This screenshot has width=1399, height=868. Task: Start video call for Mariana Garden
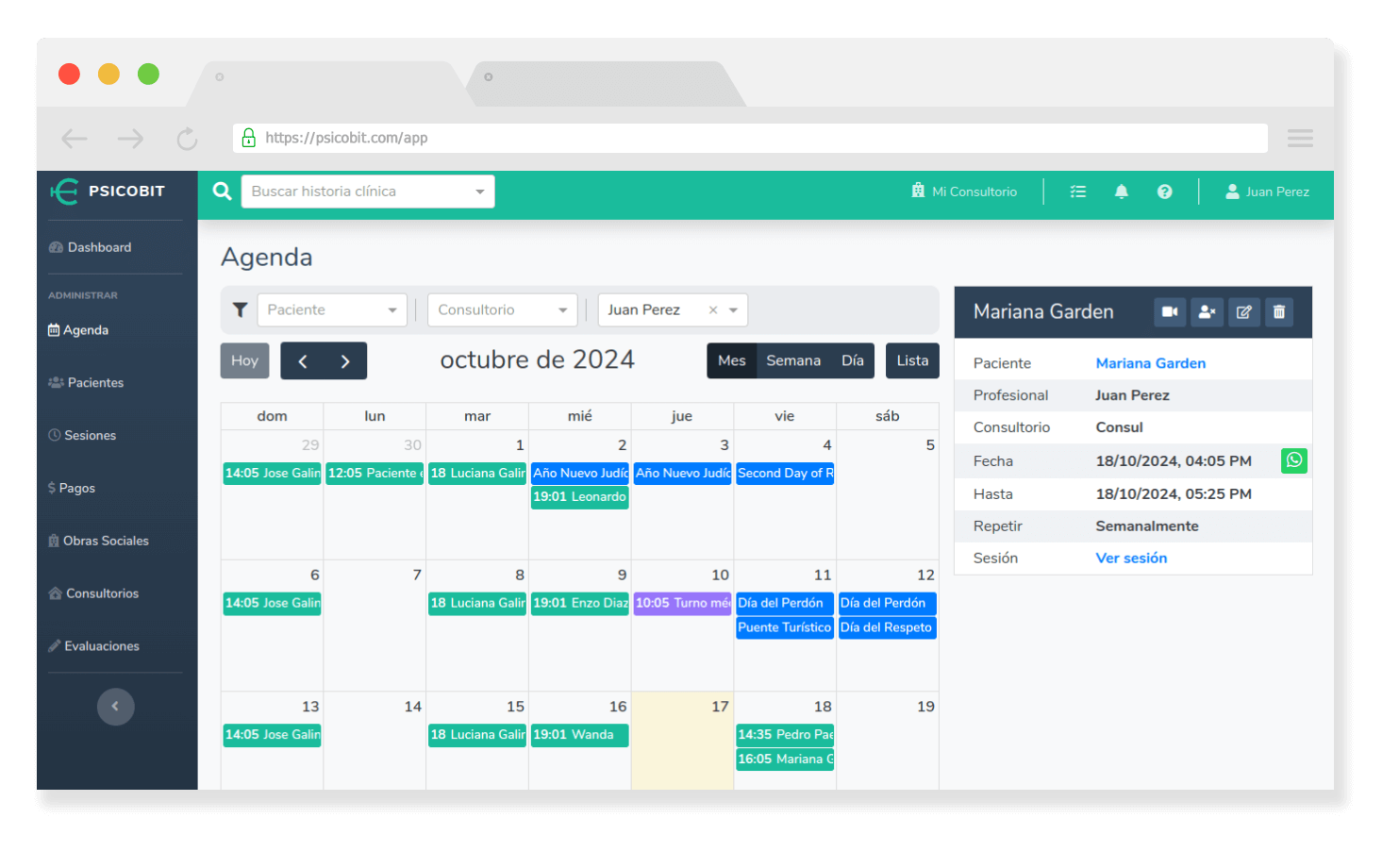(1170, 312)
